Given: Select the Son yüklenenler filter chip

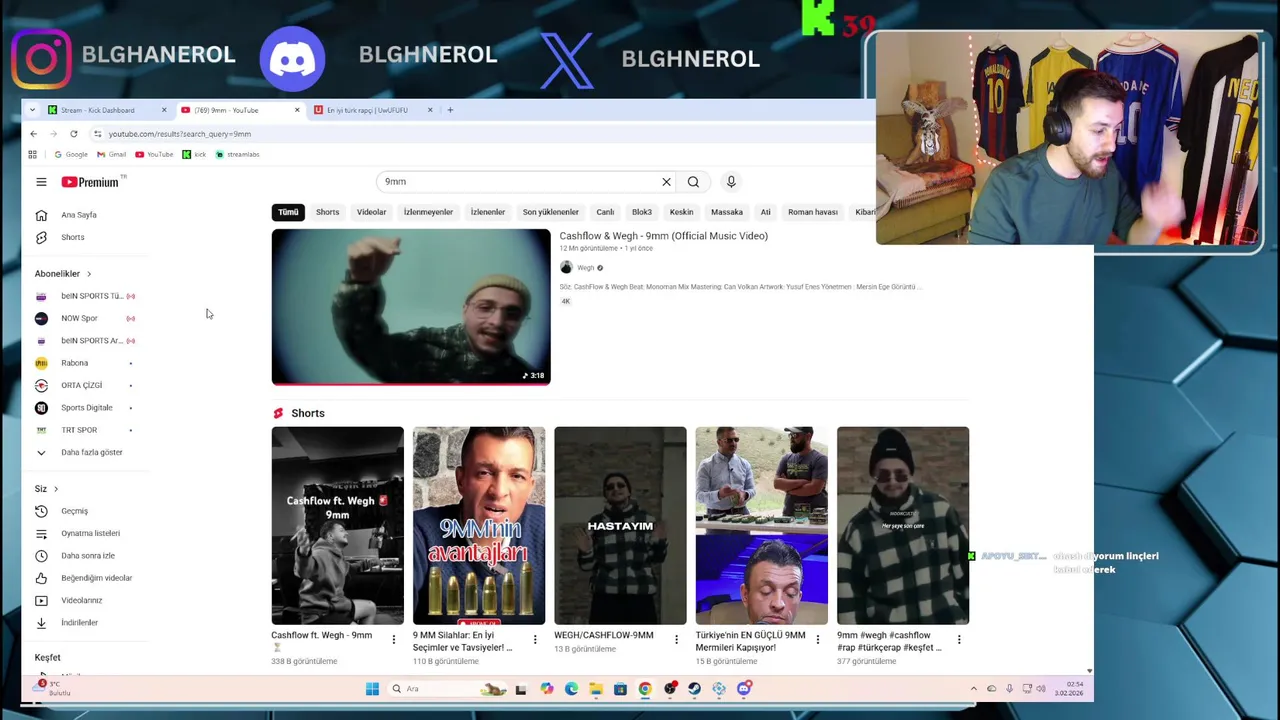Looking at the screenshot, I should 550,212.
